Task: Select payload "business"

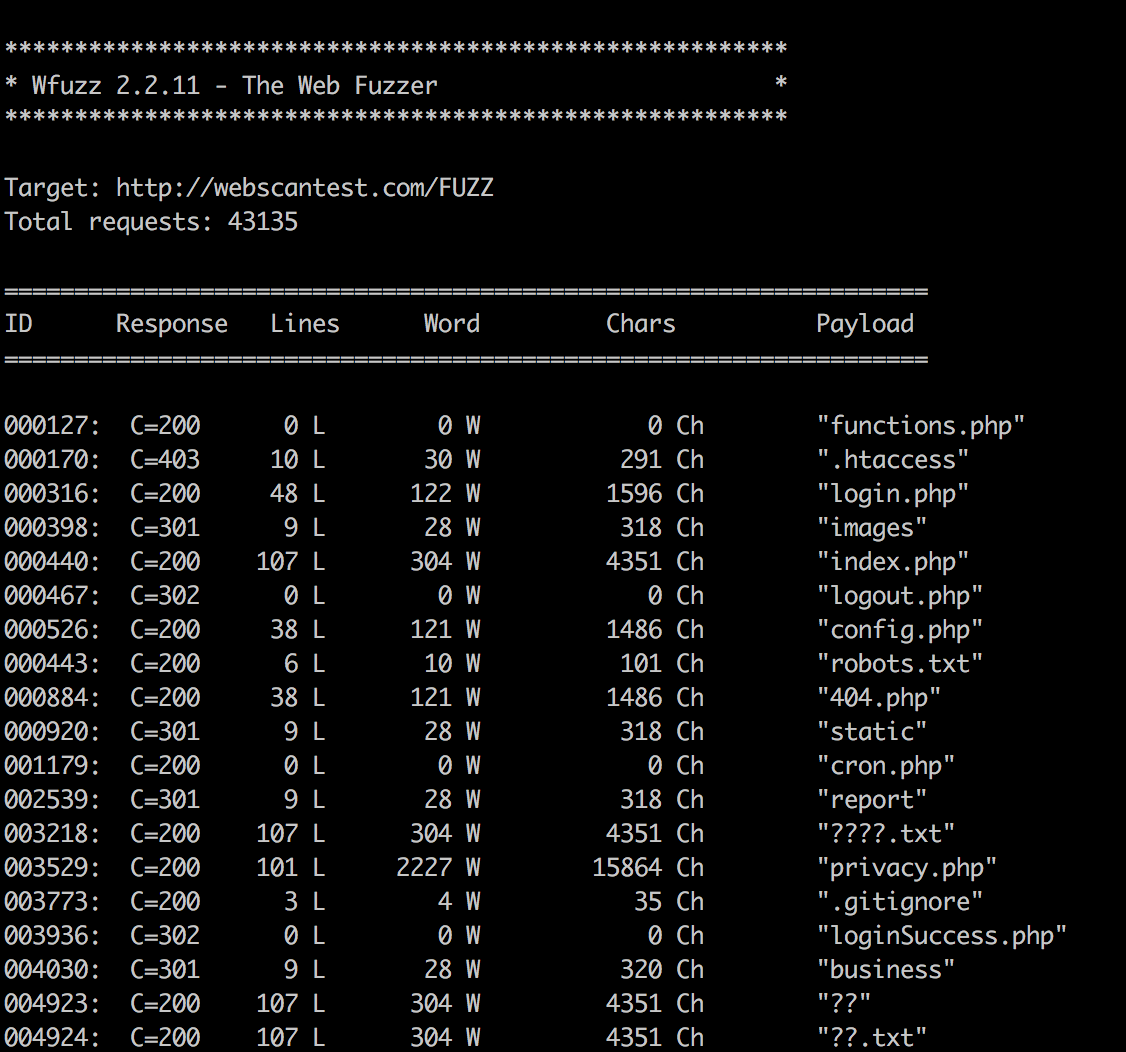Action: 885,969
